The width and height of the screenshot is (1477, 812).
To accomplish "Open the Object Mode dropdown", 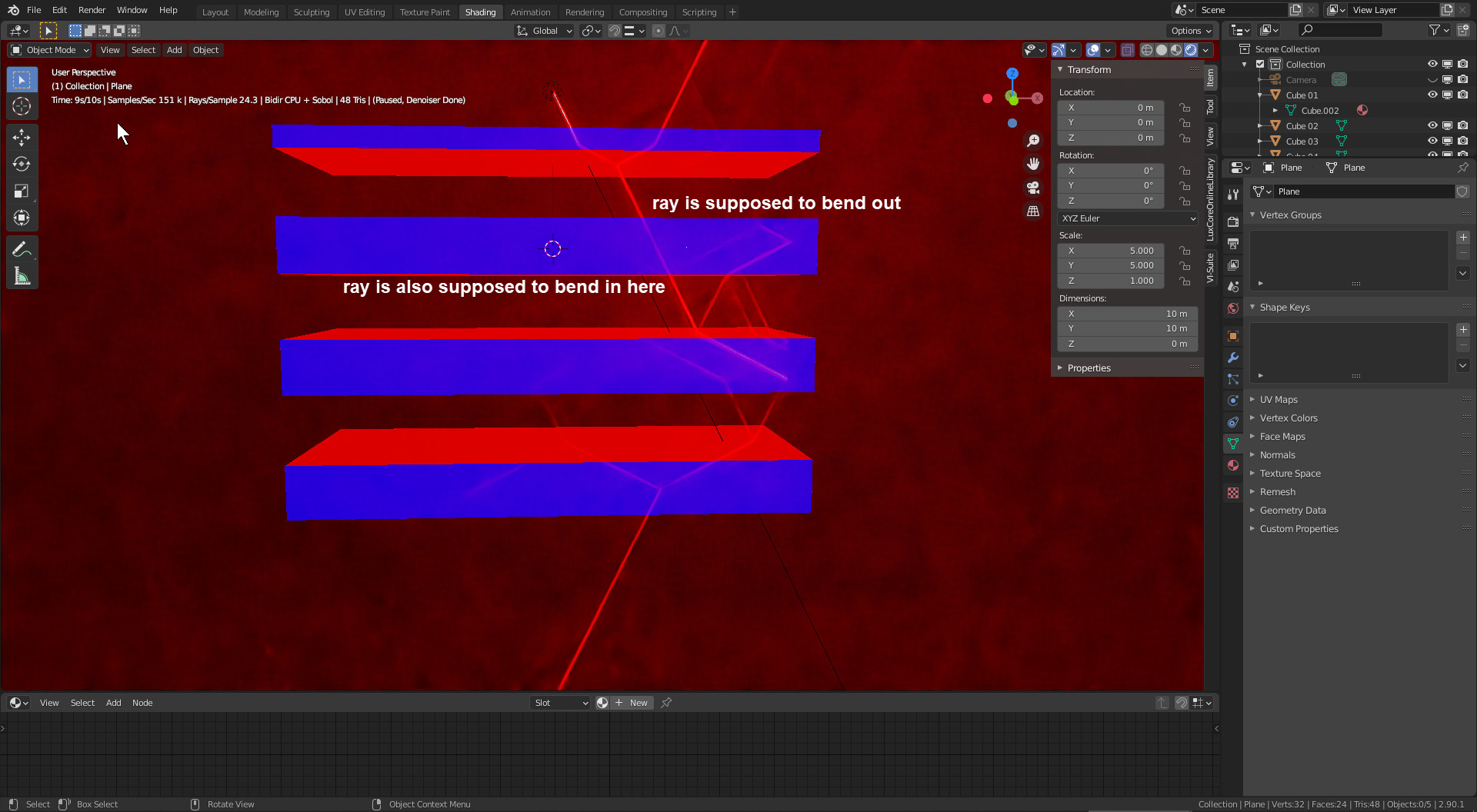I will click(x=50, y=50).
